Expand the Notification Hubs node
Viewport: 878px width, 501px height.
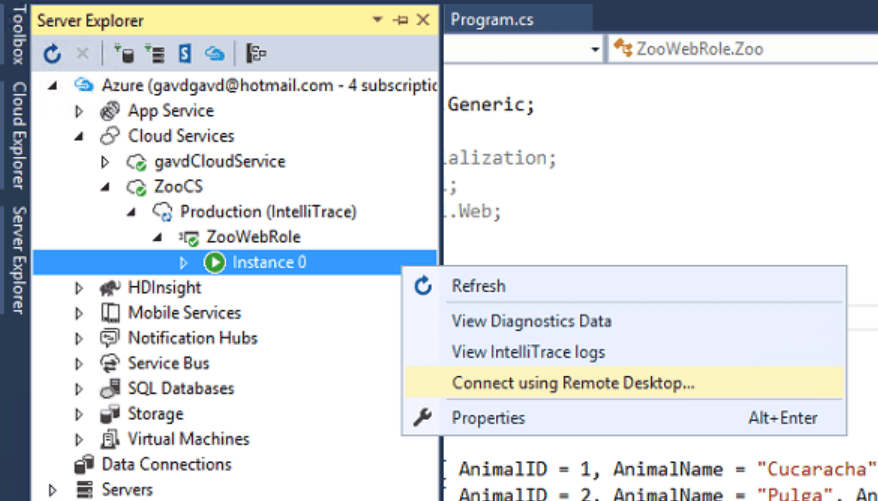(79, 338)
